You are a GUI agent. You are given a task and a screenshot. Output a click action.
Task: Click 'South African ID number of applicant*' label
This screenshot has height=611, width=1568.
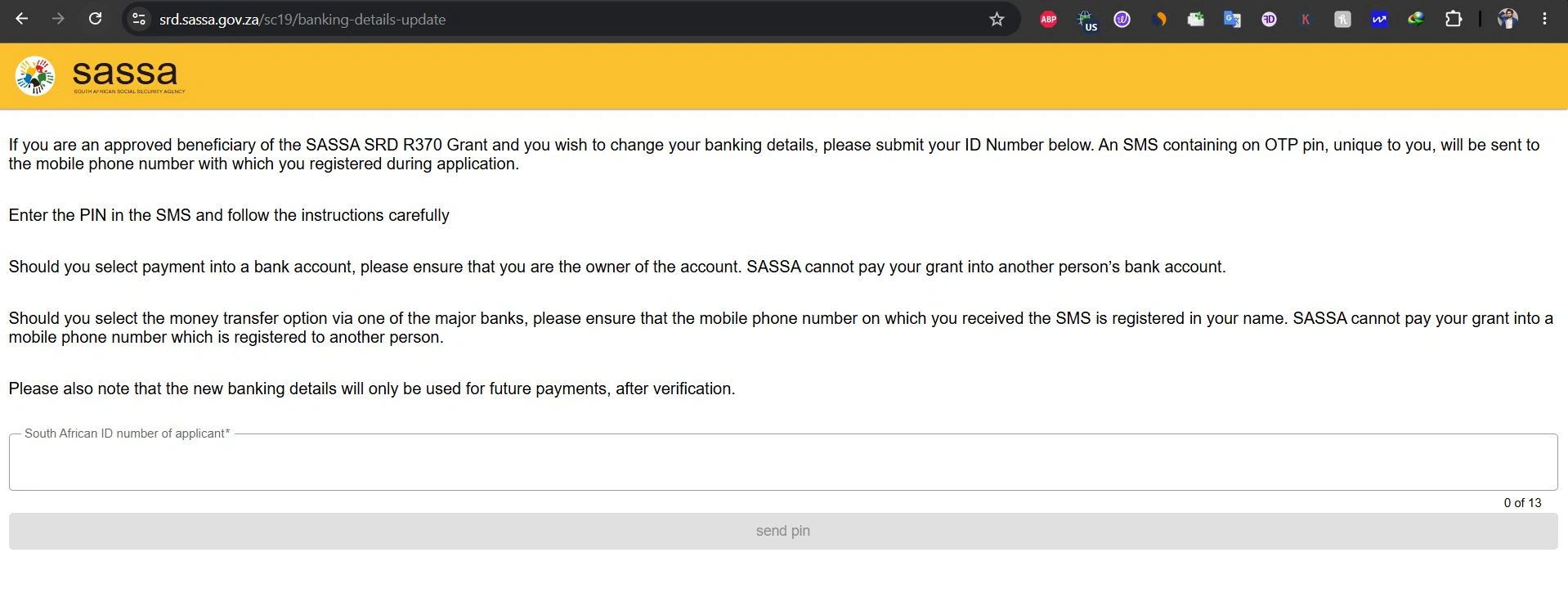pyautogui.click(x=128, y=434)
